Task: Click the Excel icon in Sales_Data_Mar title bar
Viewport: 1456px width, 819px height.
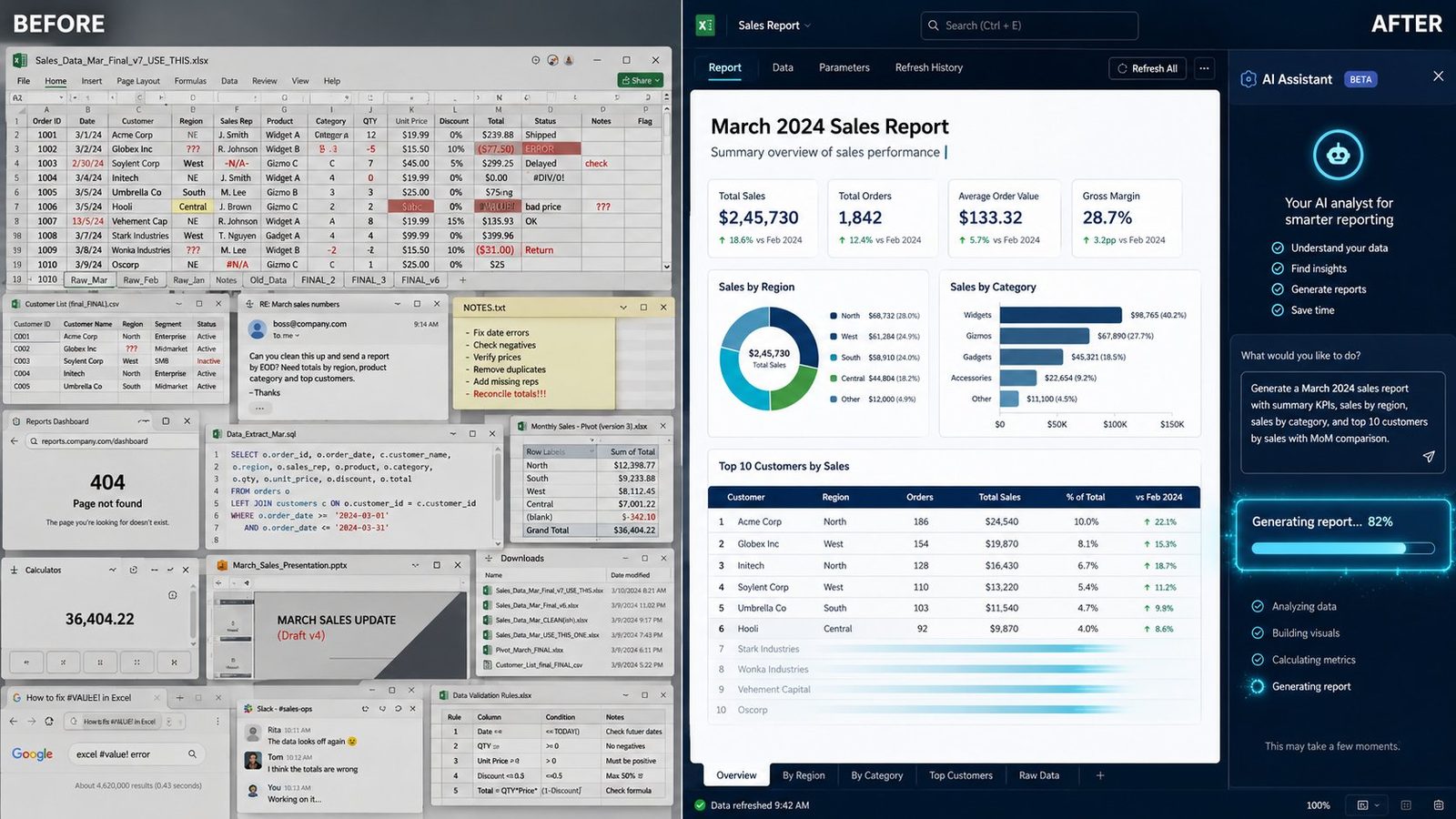Action: (19, 60)
